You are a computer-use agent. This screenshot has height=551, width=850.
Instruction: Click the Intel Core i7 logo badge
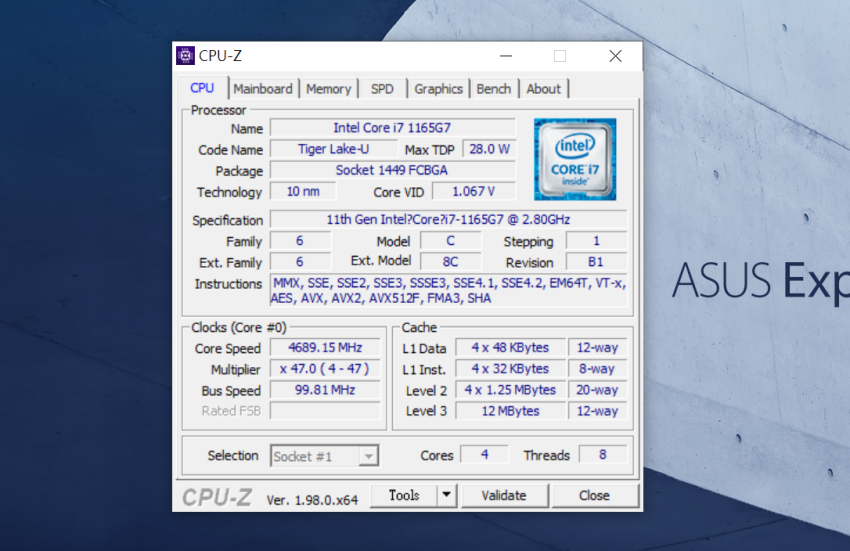575,159
